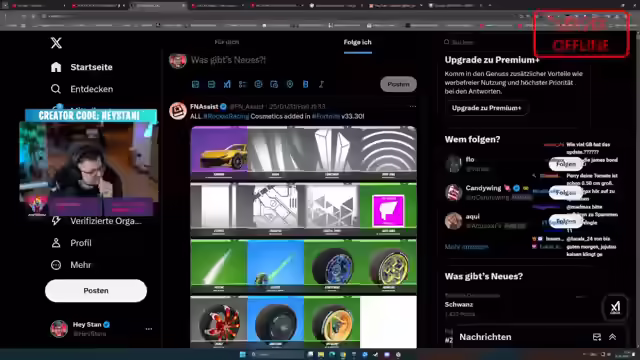
Task: Open the three-dot menu on FNAssist's post
Action: click(x=413, y=107)
